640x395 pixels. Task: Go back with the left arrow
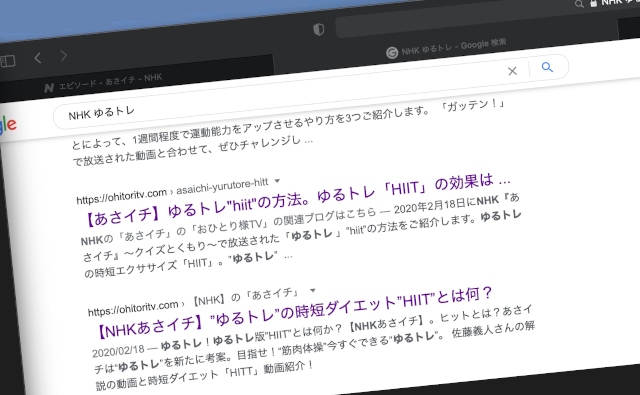(x=38, y=58)
